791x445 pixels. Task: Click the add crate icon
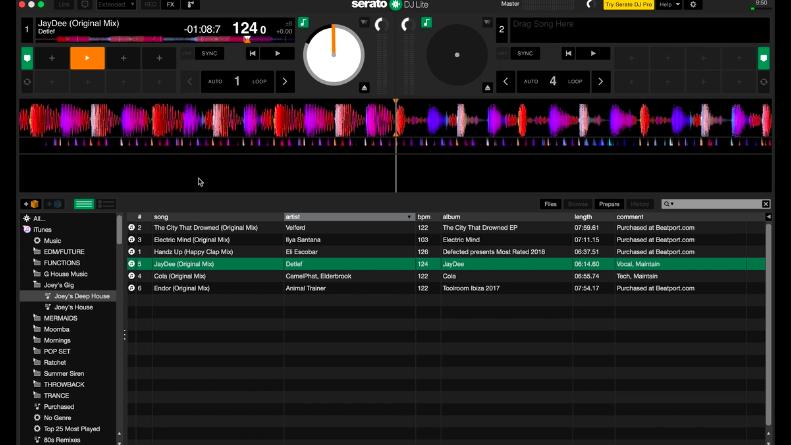click(31, 204)
